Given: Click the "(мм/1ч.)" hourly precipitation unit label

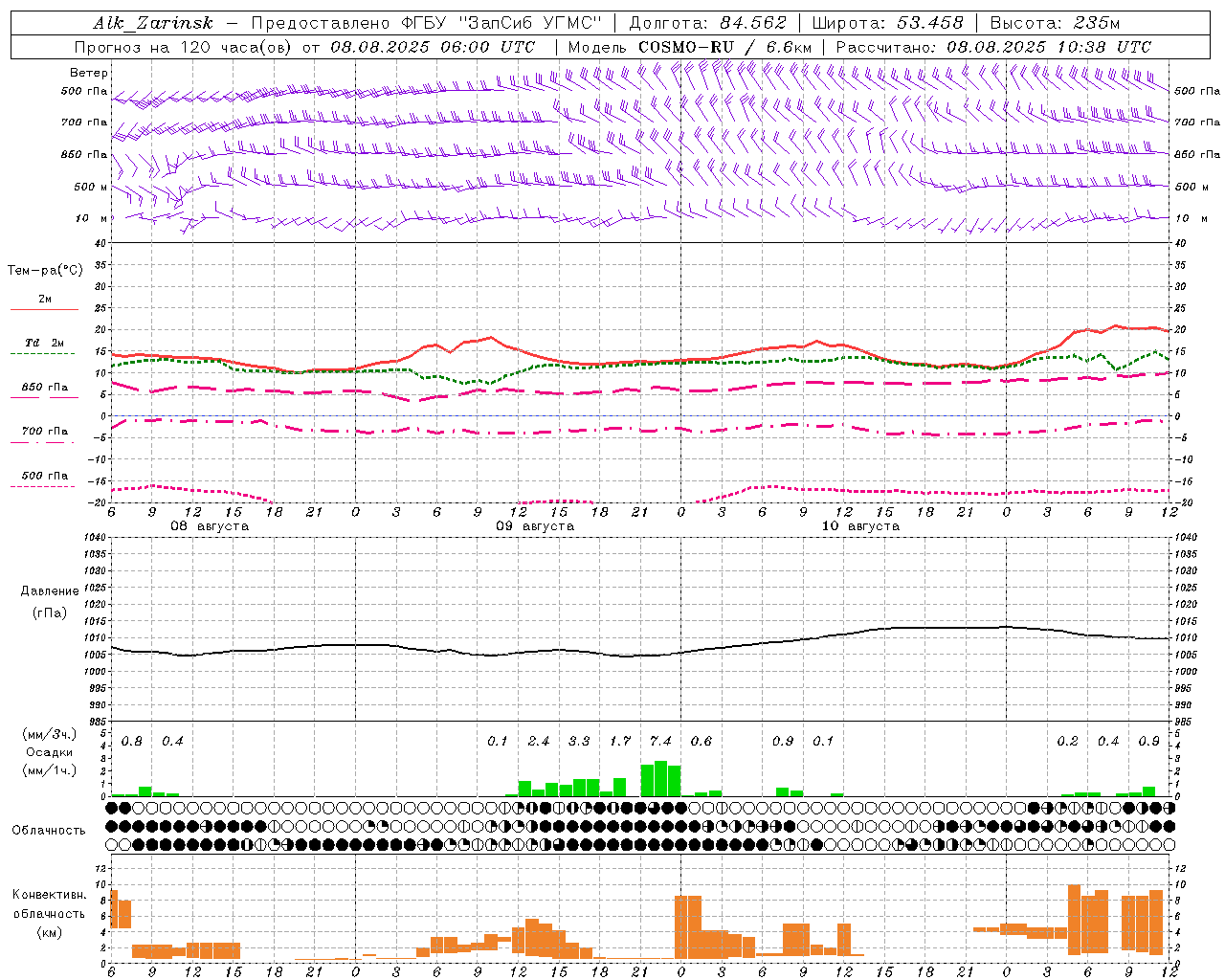Looking at the screenshot, I should (x=49, y=769).
